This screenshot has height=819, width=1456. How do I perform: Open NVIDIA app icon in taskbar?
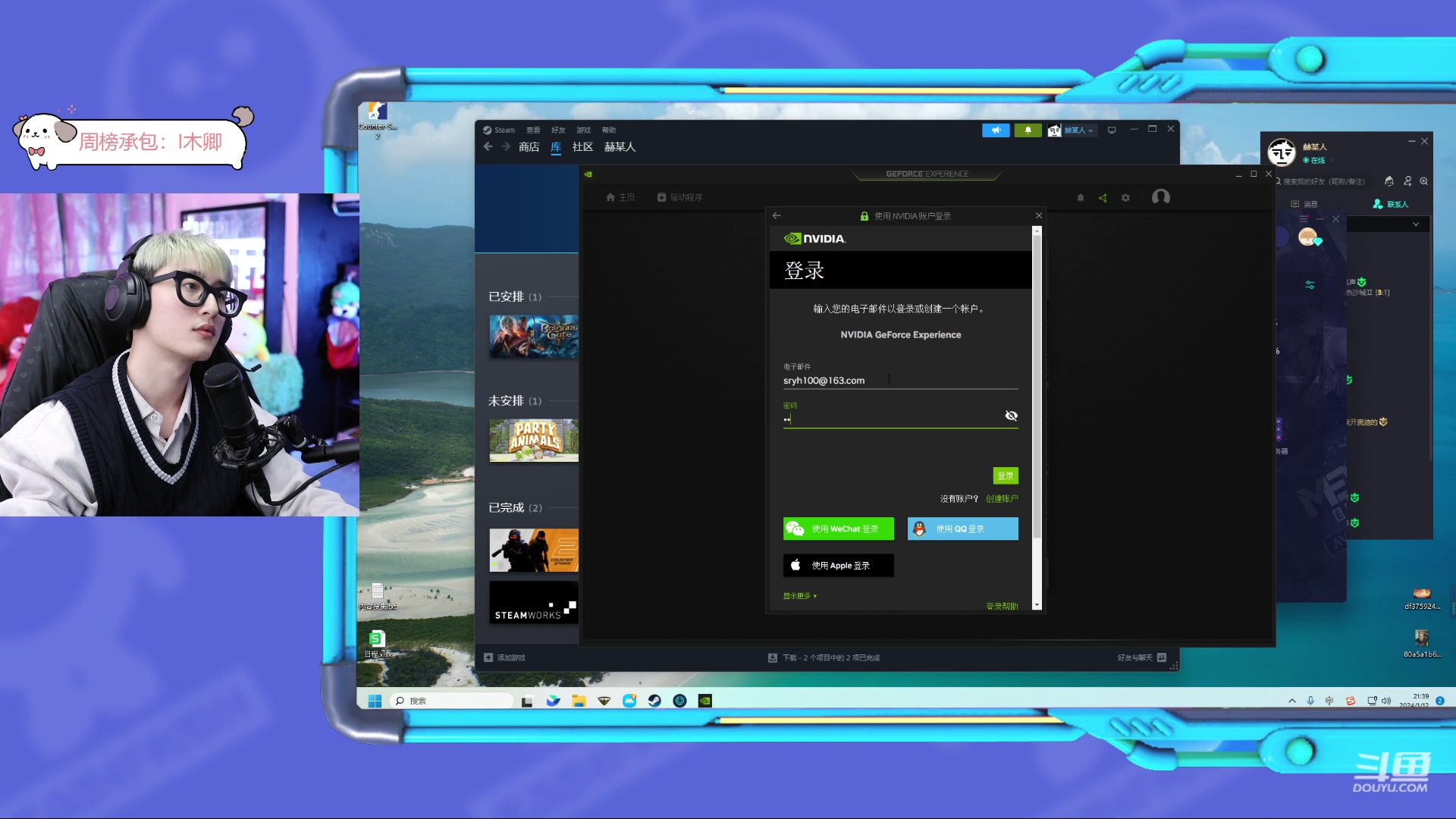click(704, 701)
